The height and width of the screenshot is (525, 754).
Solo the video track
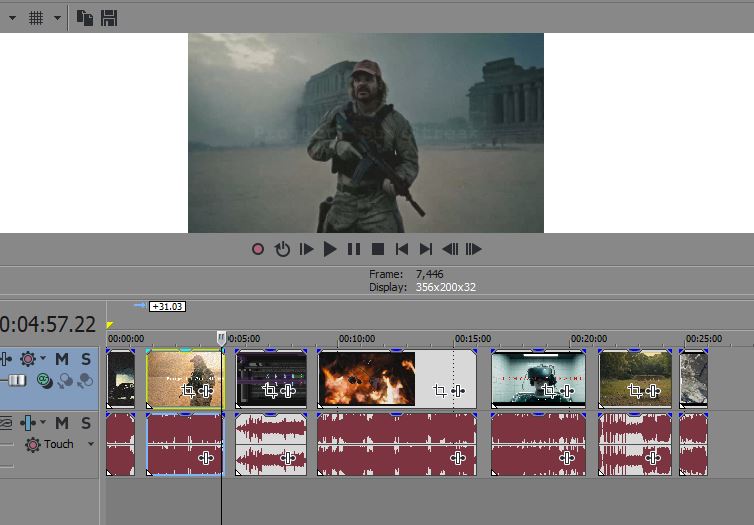click(86, 359)
